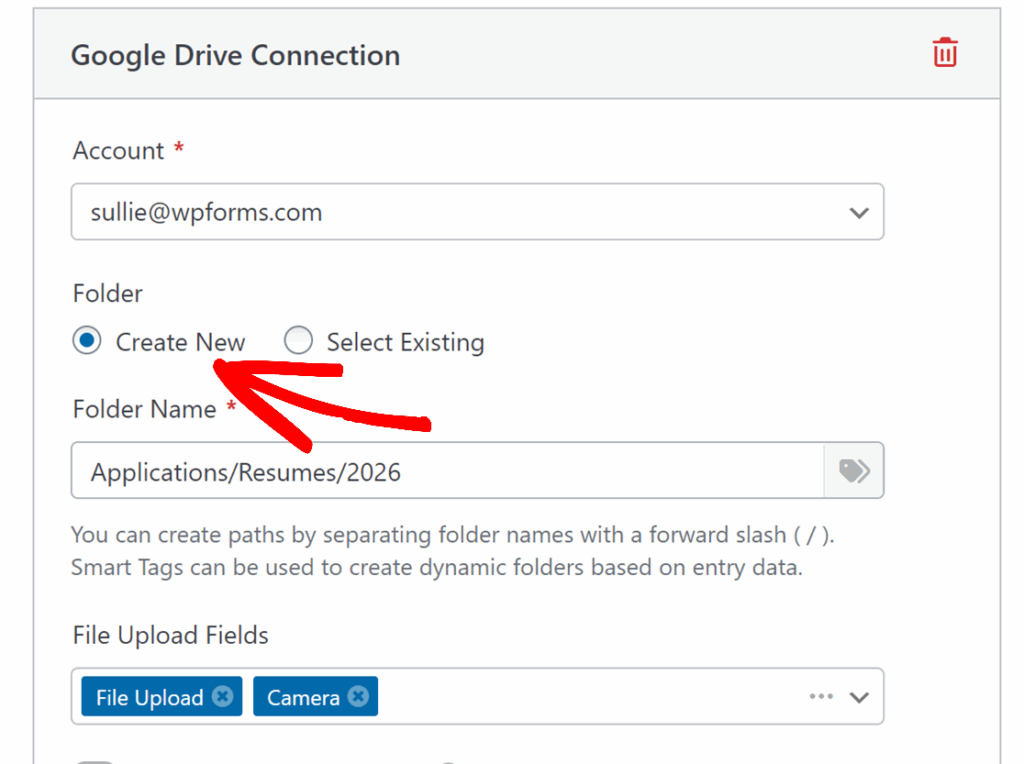Click the ellipsis in File Upload Fields
The width and height of the screenshot is (1024, 764).
(x=821, y=697)
